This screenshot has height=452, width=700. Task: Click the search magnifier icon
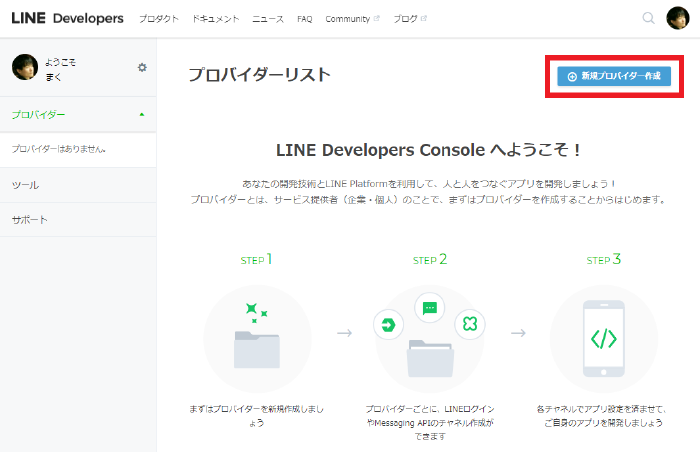pyautogui.click(x=649, y=18)
